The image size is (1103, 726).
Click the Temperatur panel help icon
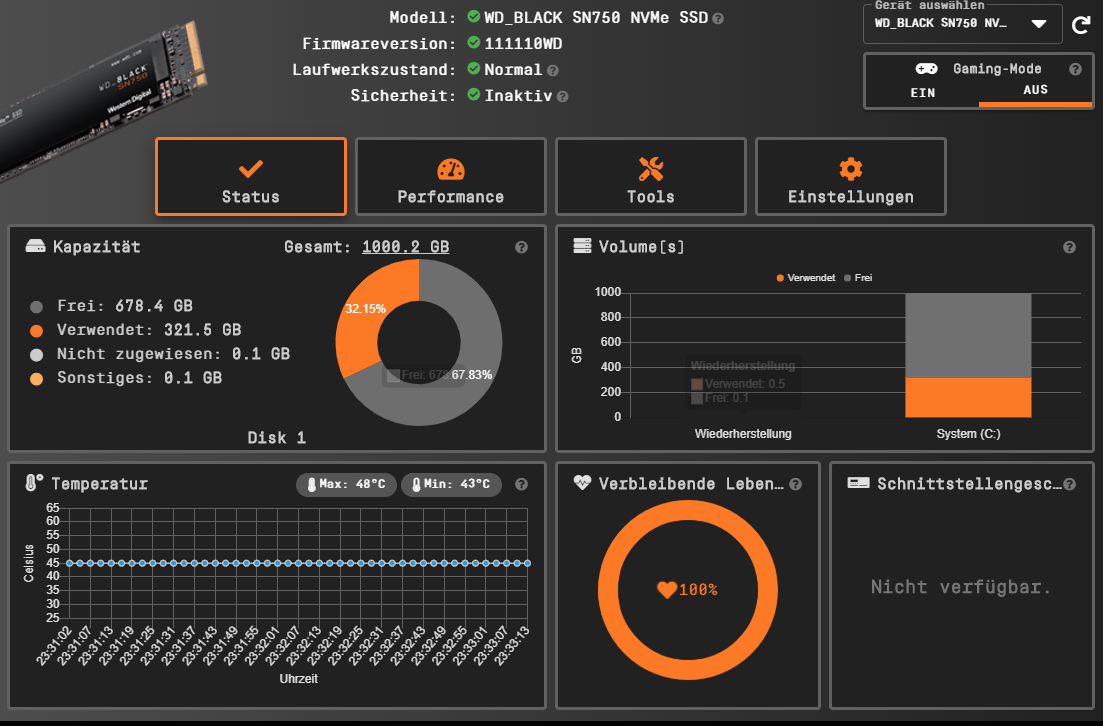521,484
